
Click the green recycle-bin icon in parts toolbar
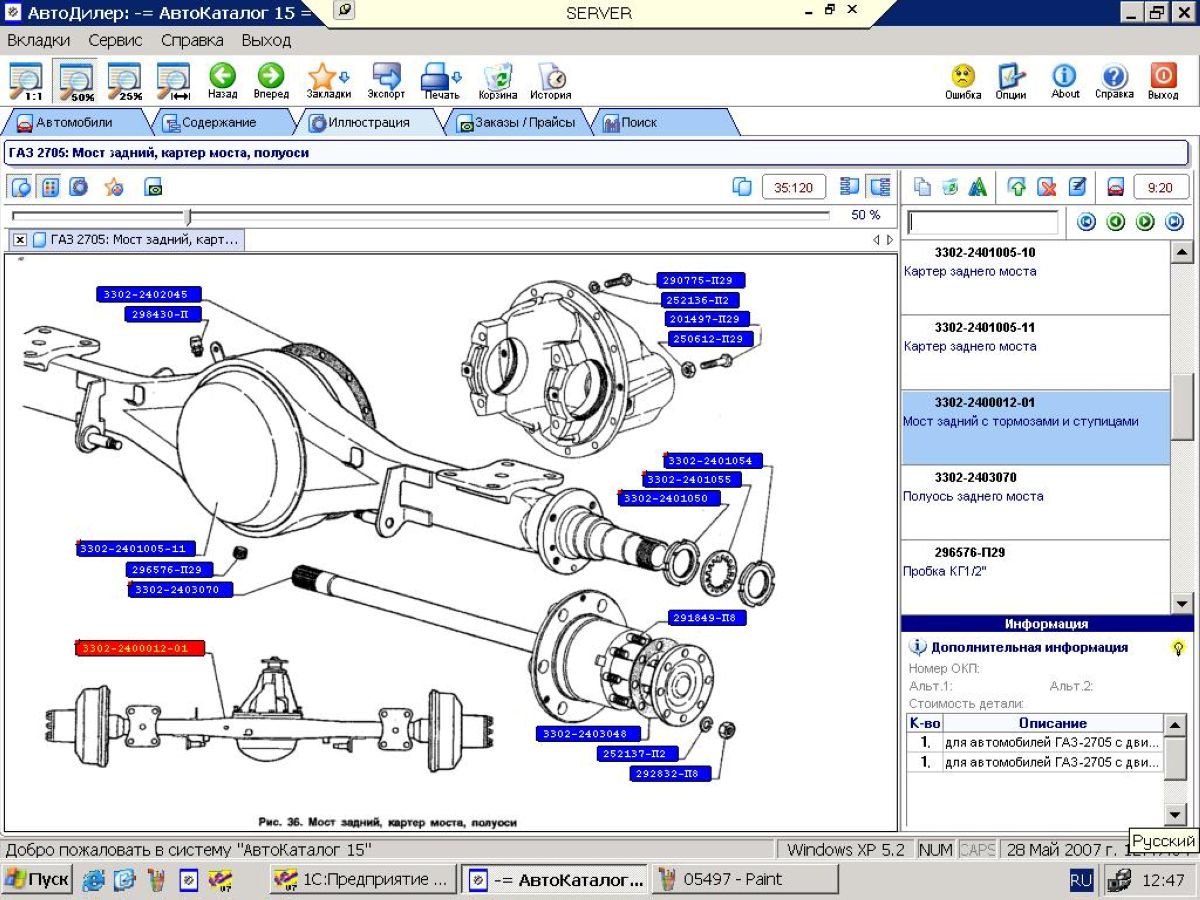coord(950,187)
